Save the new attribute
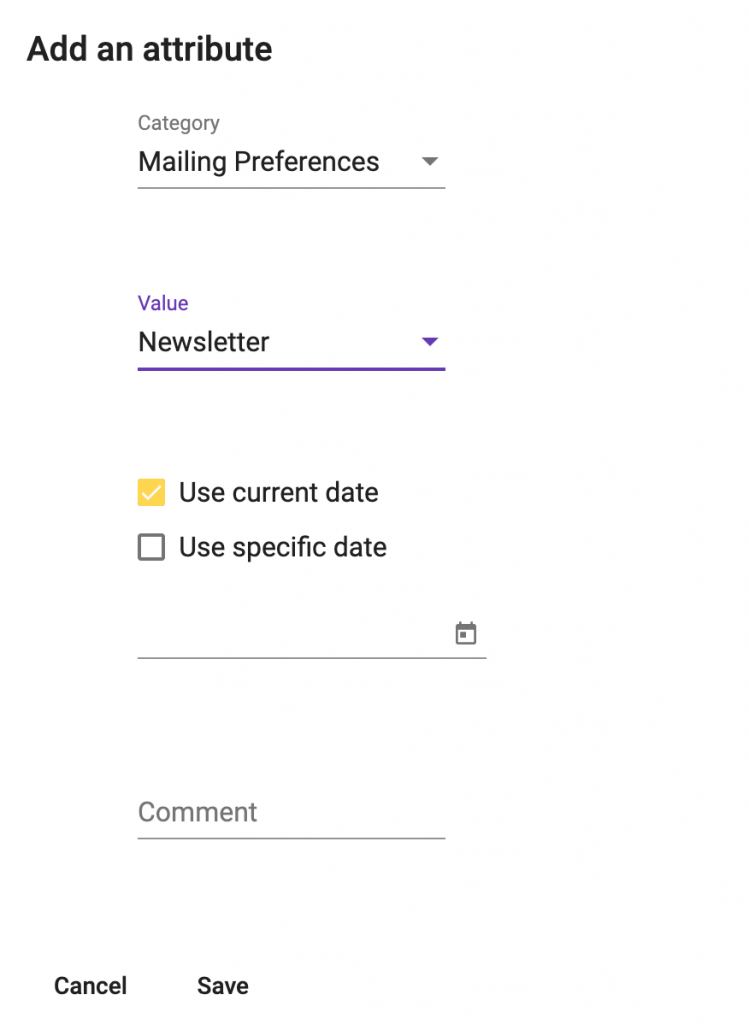Image resolution: width=749 pixels, height=1024 pixels. [223, 985]
